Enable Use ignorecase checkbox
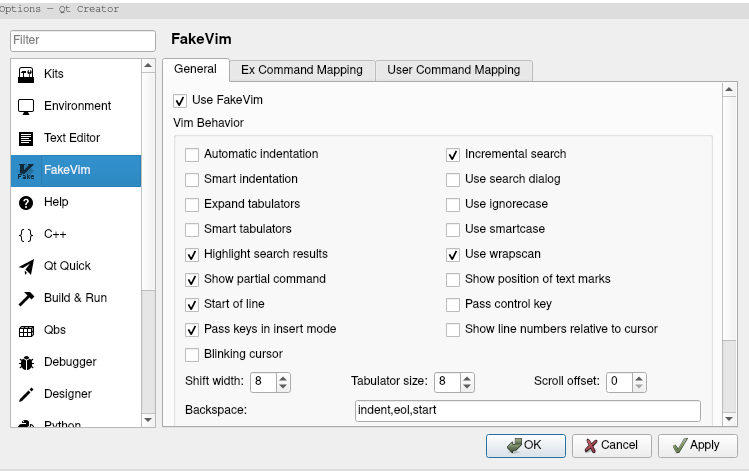 [x=453, y=204]
